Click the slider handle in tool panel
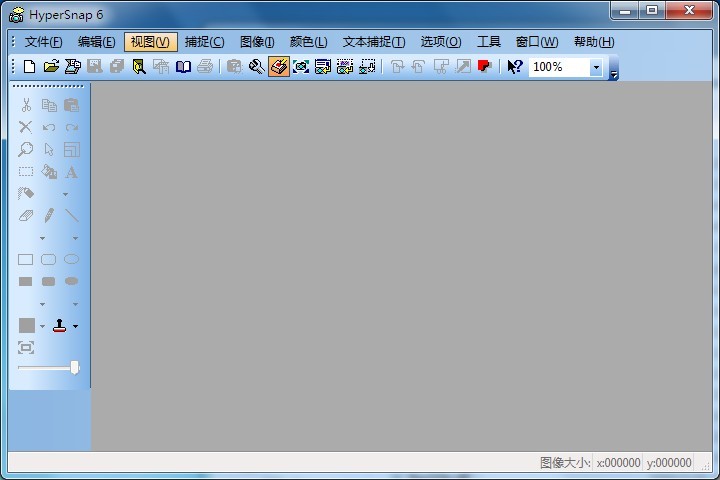This screenshot has height=480, width=720. click(x=74, y=368)
